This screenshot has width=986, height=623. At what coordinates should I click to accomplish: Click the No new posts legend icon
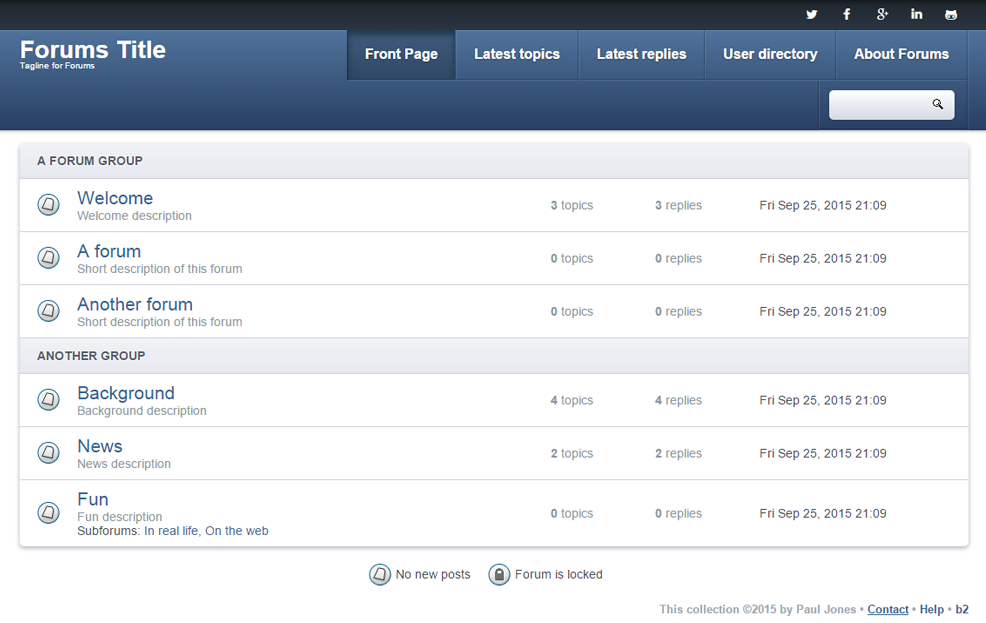point(380,574)
